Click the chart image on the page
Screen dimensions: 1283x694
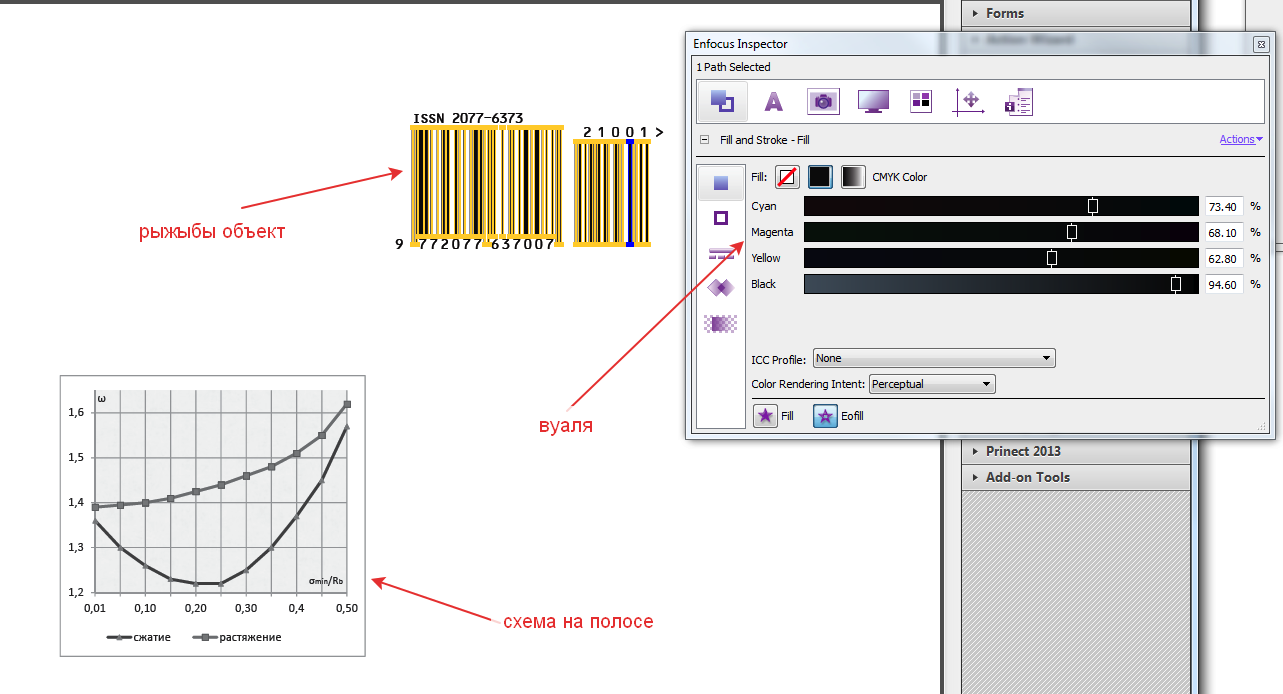[x=213, y=516]
